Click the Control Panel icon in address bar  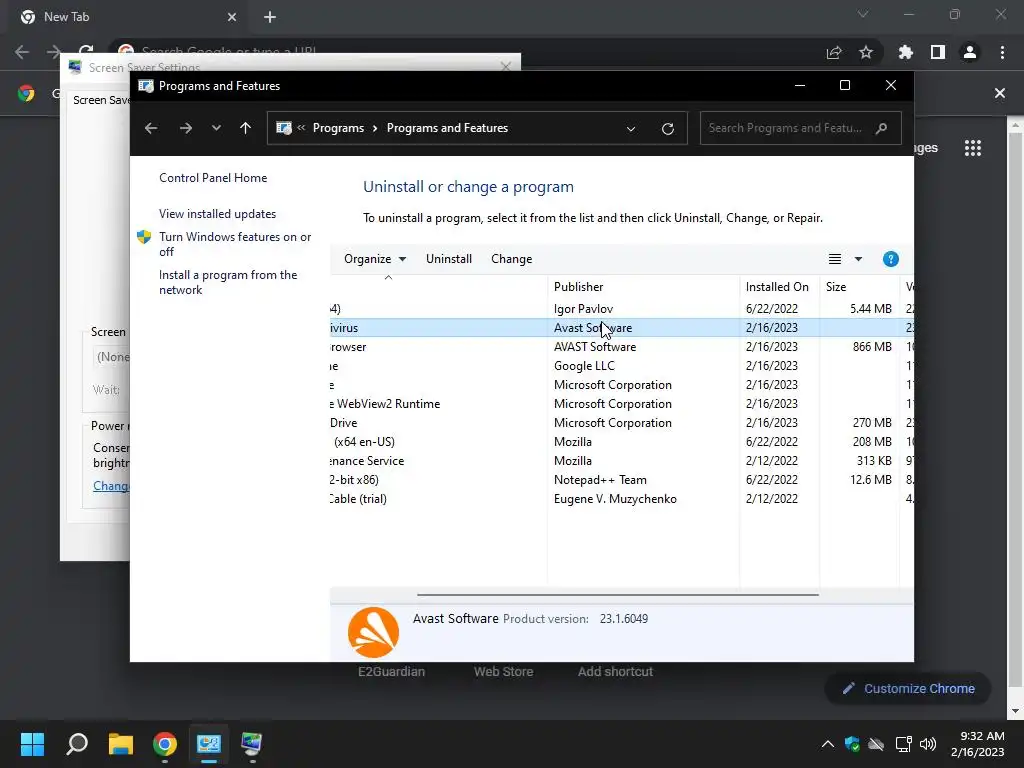[284, 128]
